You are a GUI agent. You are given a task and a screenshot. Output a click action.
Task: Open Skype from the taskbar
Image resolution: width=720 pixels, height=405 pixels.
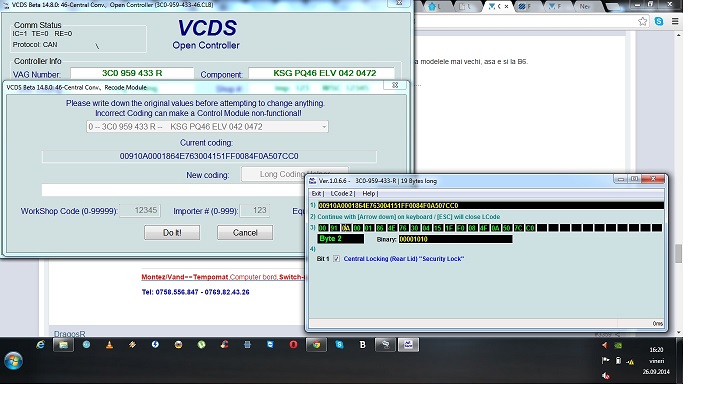coord(339,344)
